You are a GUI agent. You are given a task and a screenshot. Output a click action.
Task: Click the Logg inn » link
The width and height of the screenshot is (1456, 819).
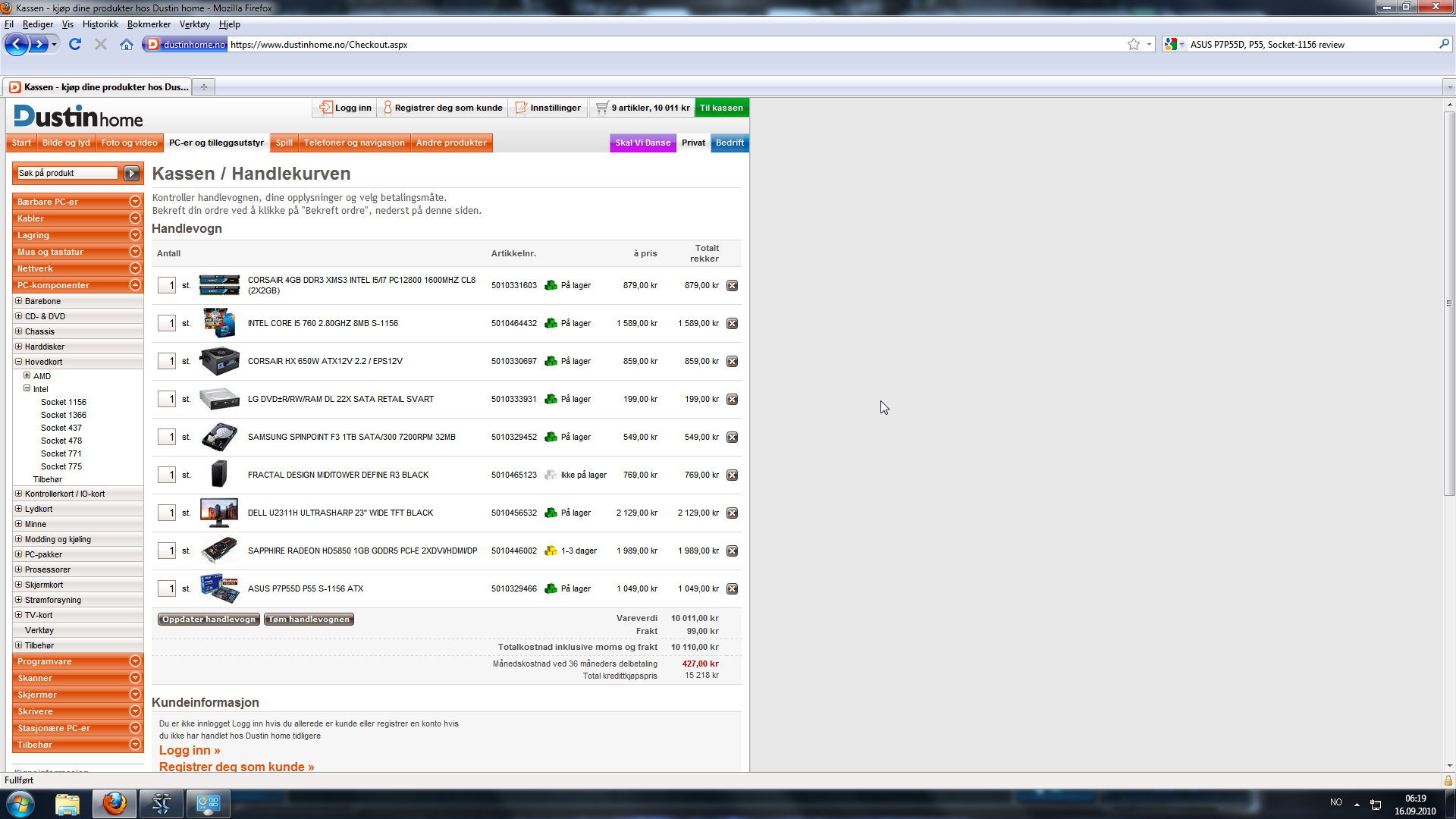(x=190, y=750)
